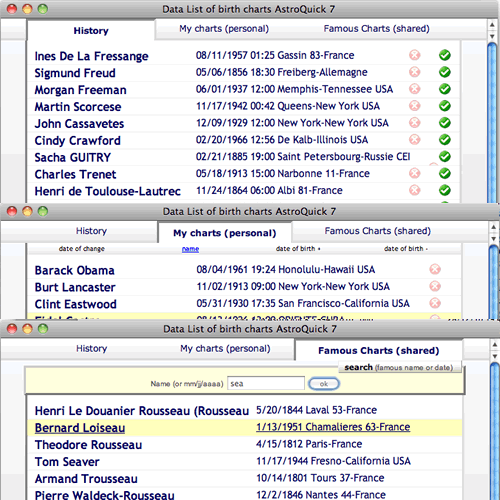Delete Barack Obama from personal charts
The width and height of the screenshot is (500, 500).
click(435, 269)
